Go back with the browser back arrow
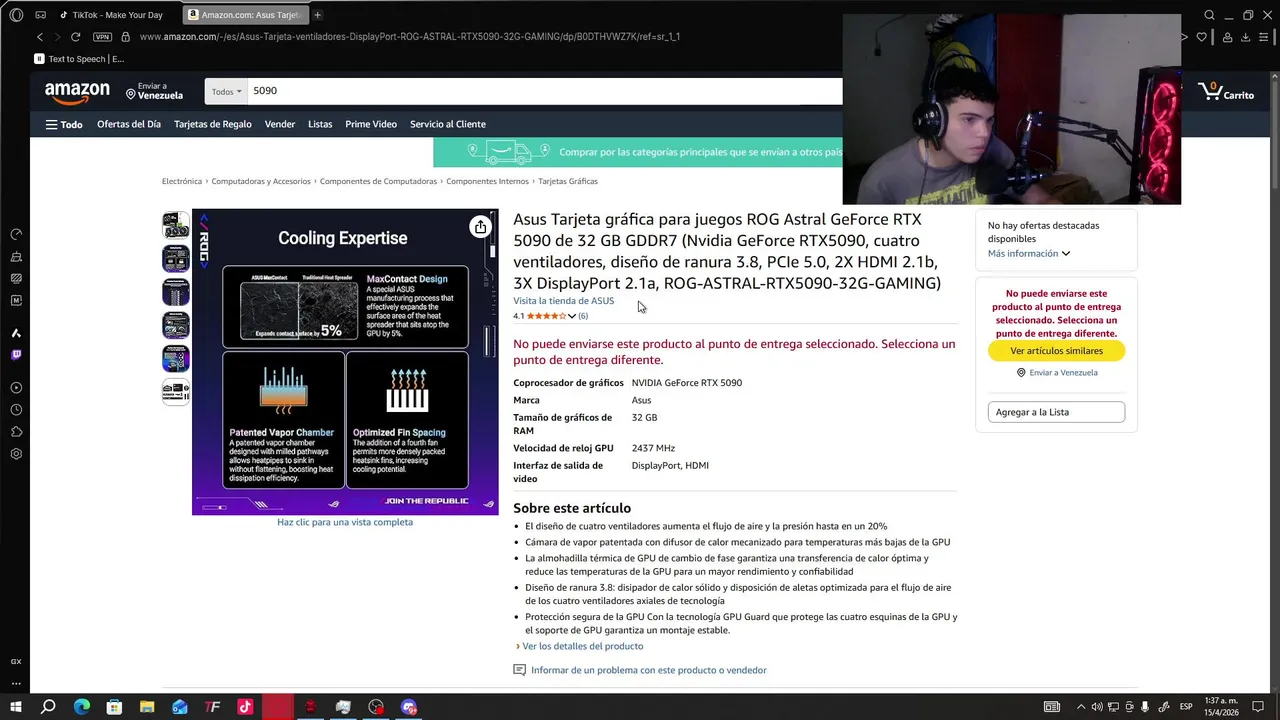1280x720 pixels. tap(40, 37)
